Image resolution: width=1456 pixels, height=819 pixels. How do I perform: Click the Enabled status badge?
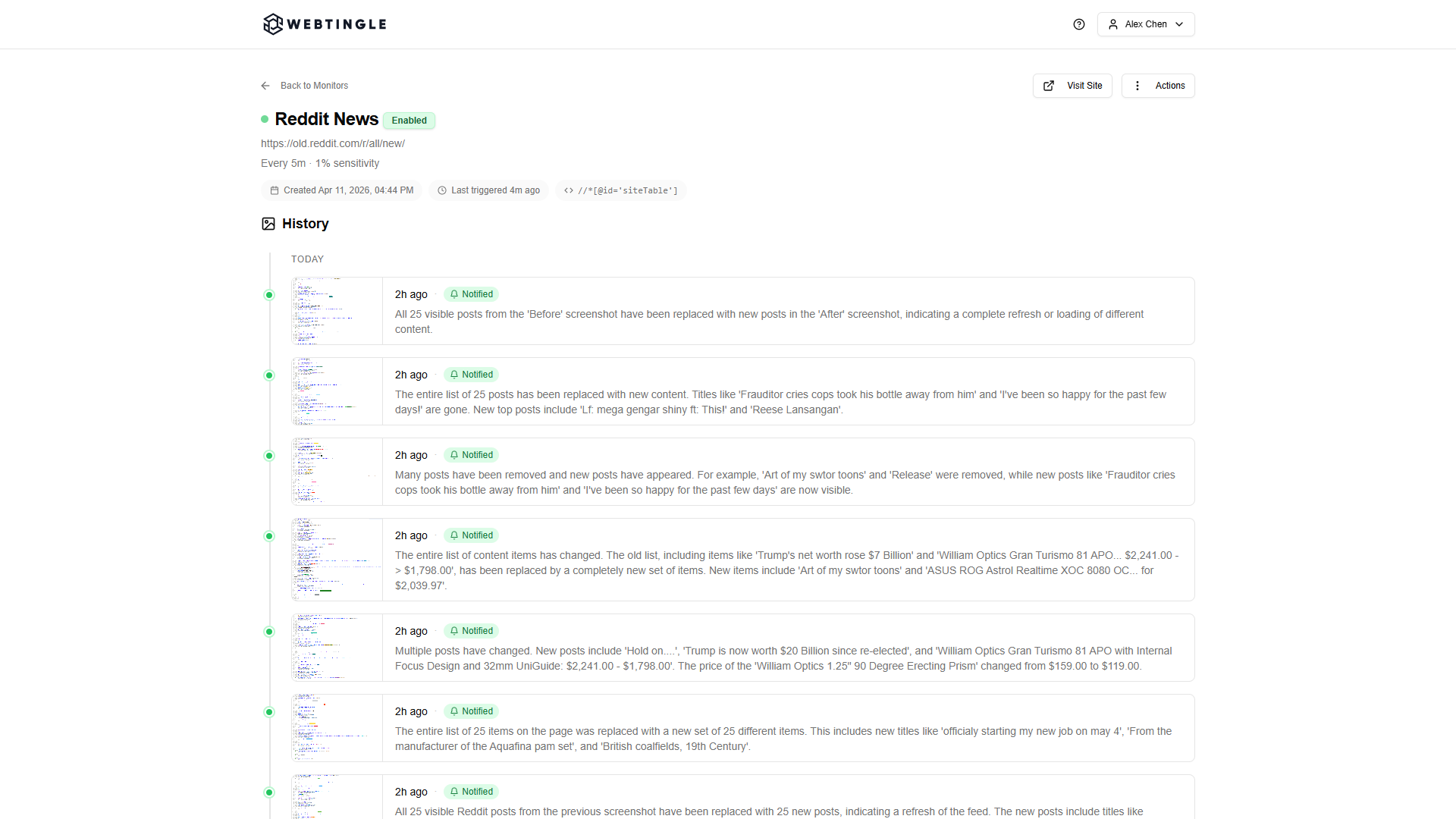pyautogui.click(x=409, y=121)
